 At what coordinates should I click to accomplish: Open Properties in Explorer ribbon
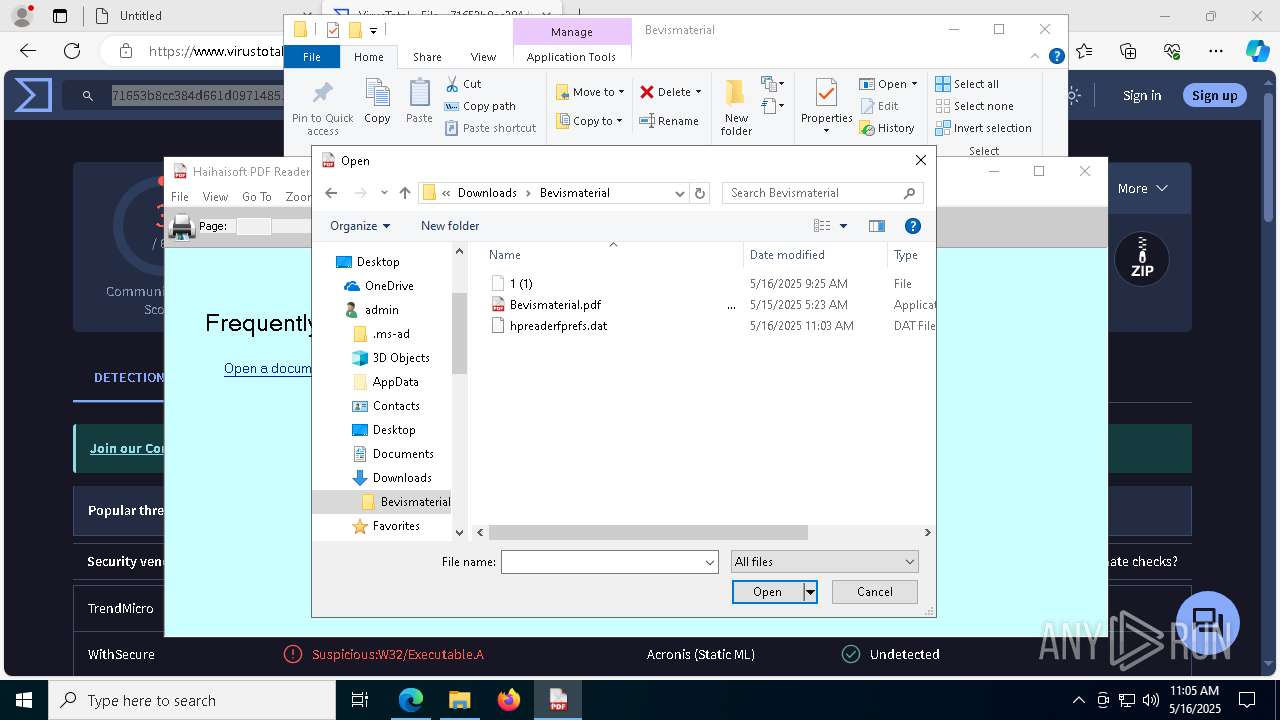[x=826, y=107]
